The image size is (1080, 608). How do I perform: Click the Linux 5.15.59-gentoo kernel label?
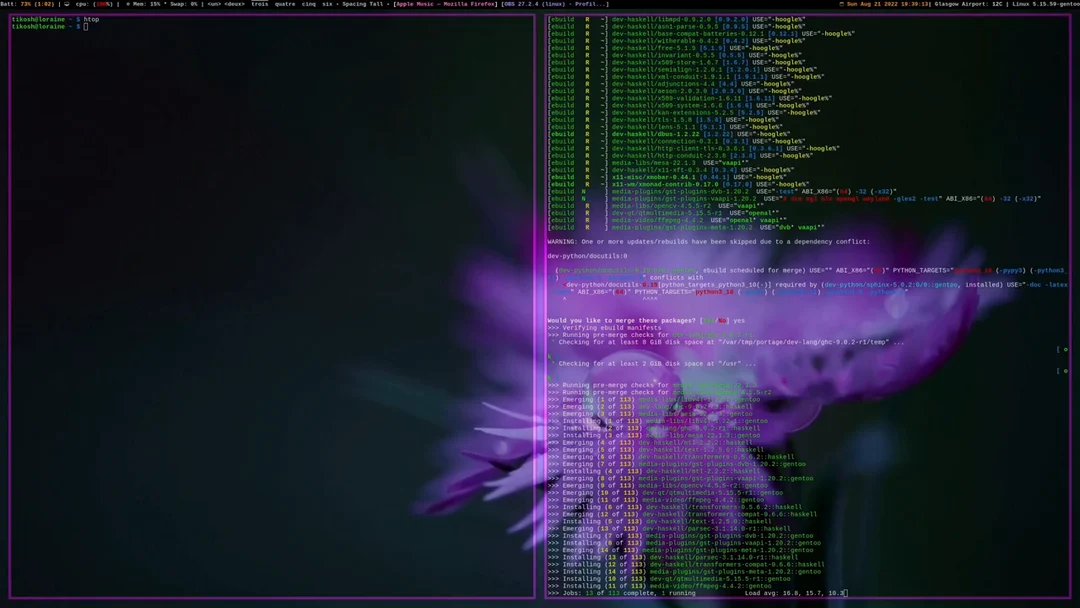click(1043, 4)
